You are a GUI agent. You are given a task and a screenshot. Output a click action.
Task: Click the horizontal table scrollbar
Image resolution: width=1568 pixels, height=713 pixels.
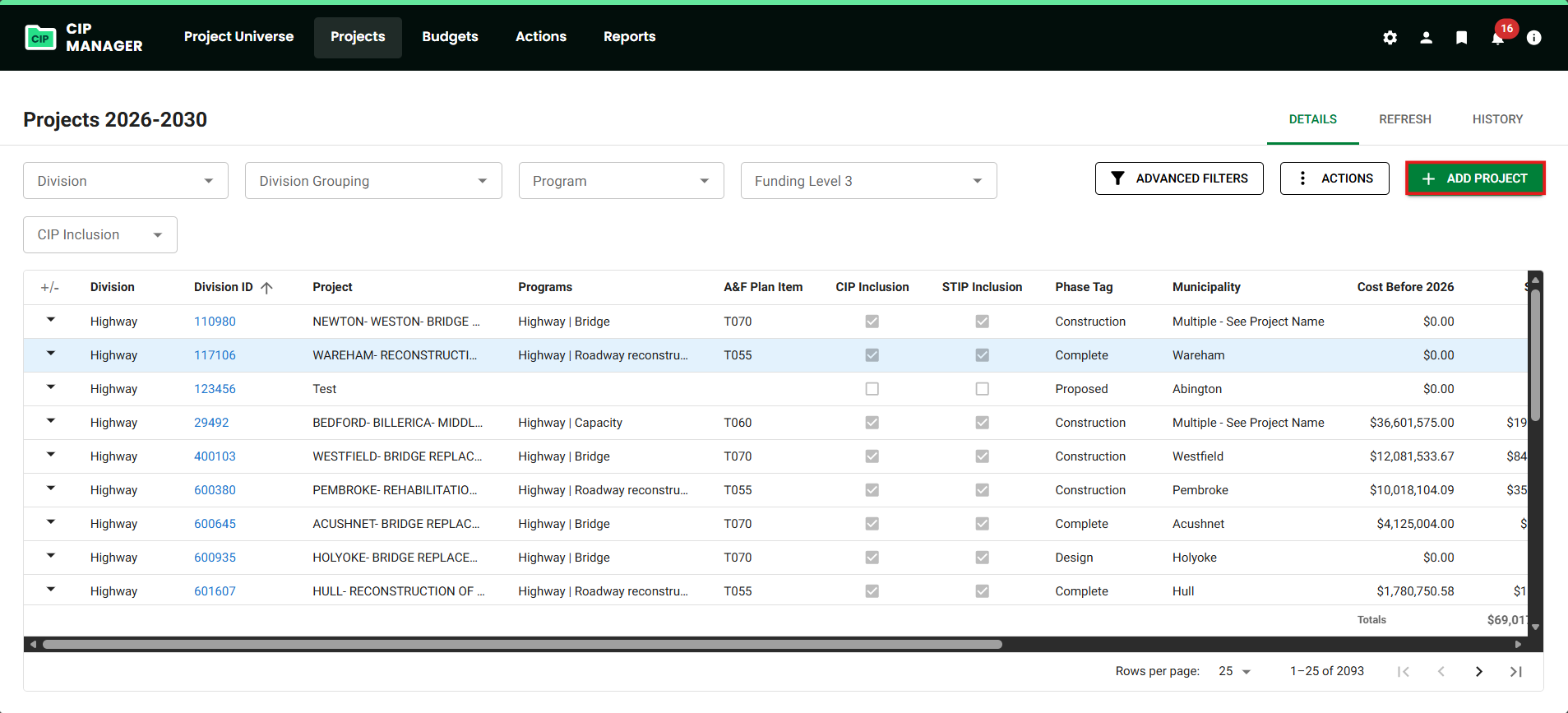tap(522, 645)
